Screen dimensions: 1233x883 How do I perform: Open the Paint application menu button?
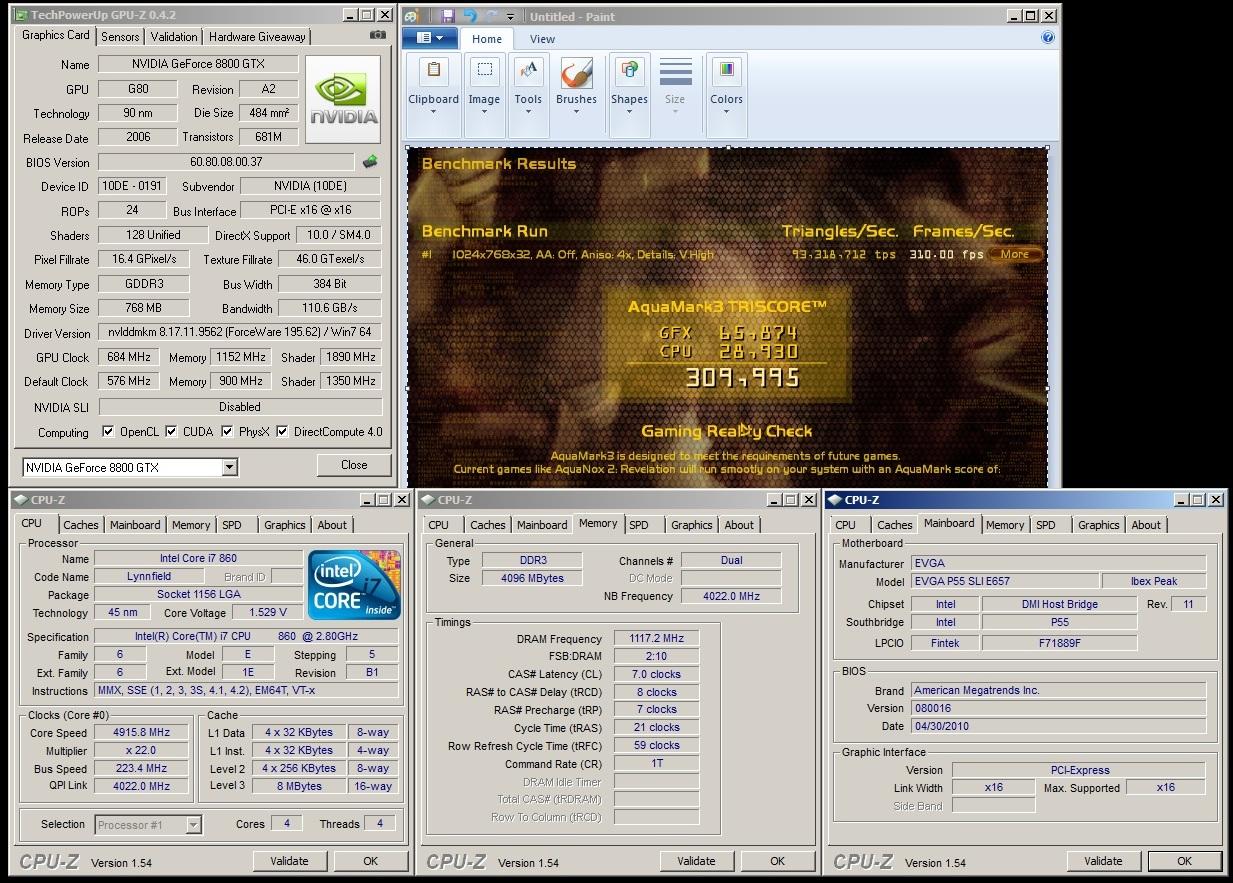click(x=430, y=38)
